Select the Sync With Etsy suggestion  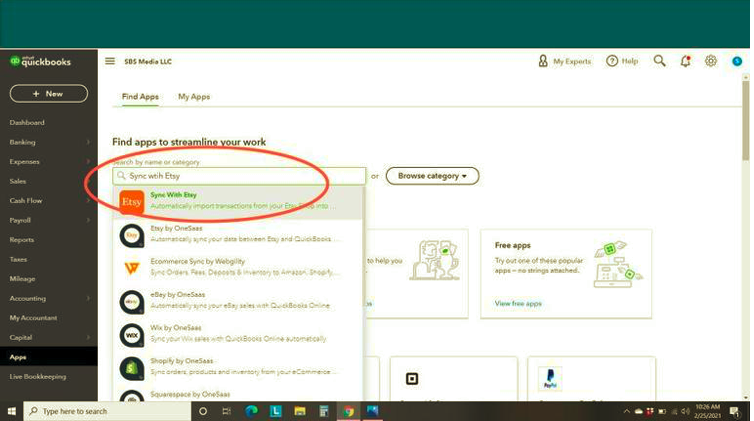[238, 202]
